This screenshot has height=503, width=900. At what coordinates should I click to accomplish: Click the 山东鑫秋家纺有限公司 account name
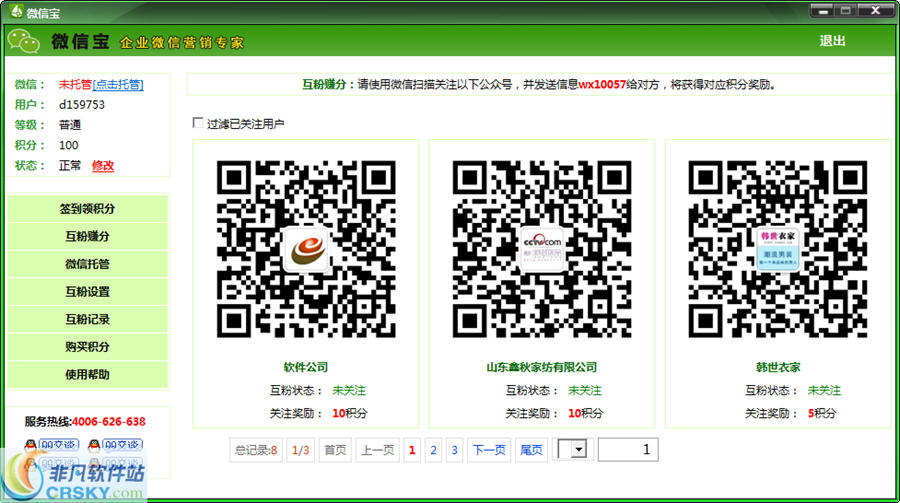[542, 367]
